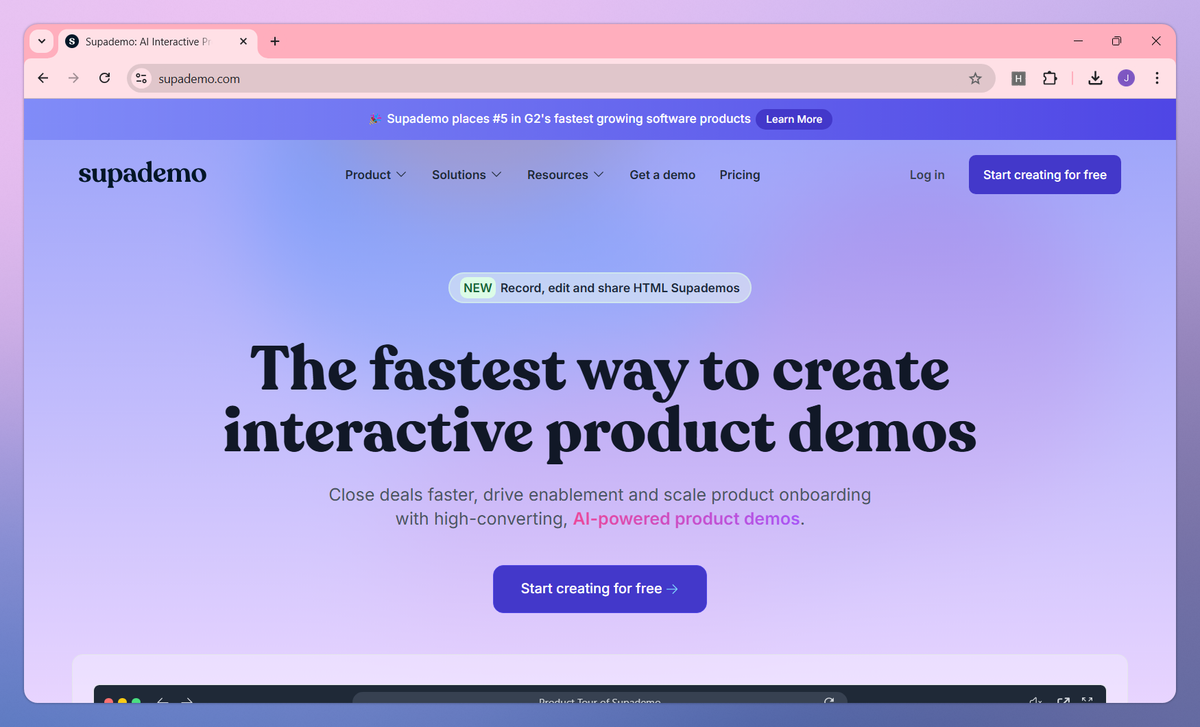Open the Pricing page

pos(740,174)
